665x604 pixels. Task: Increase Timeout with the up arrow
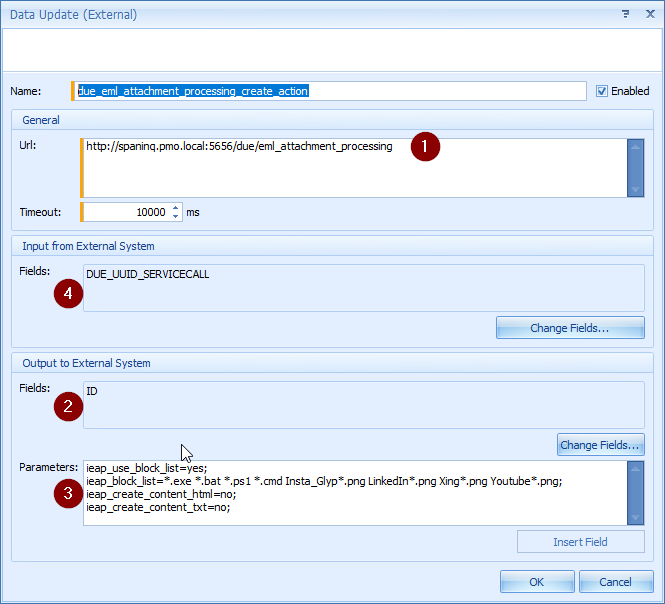click(x=176, y=208)
